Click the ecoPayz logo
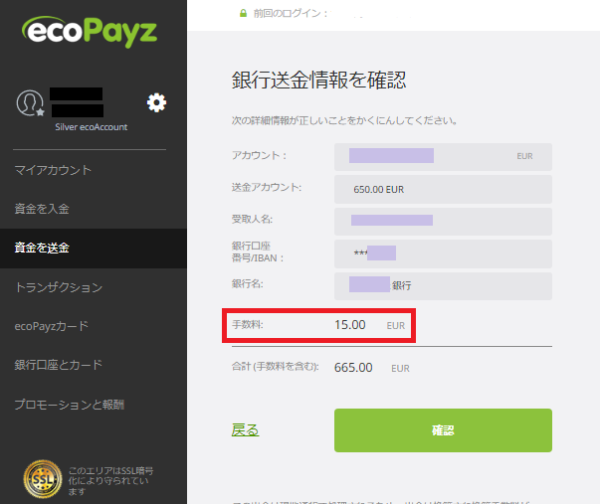This screenshot has height=504, width=600. click(90, 32)
